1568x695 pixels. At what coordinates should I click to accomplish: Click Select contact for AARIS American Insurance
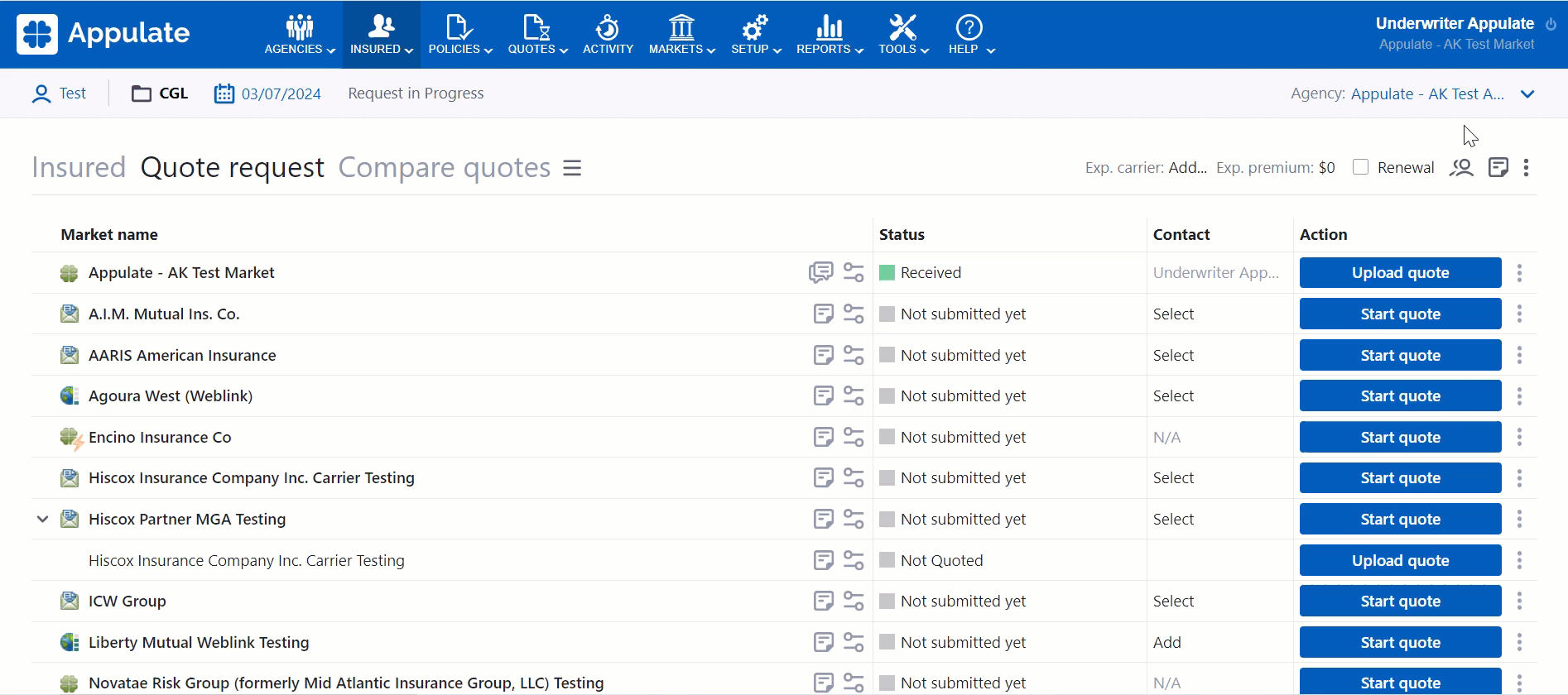coord(1173,356)
